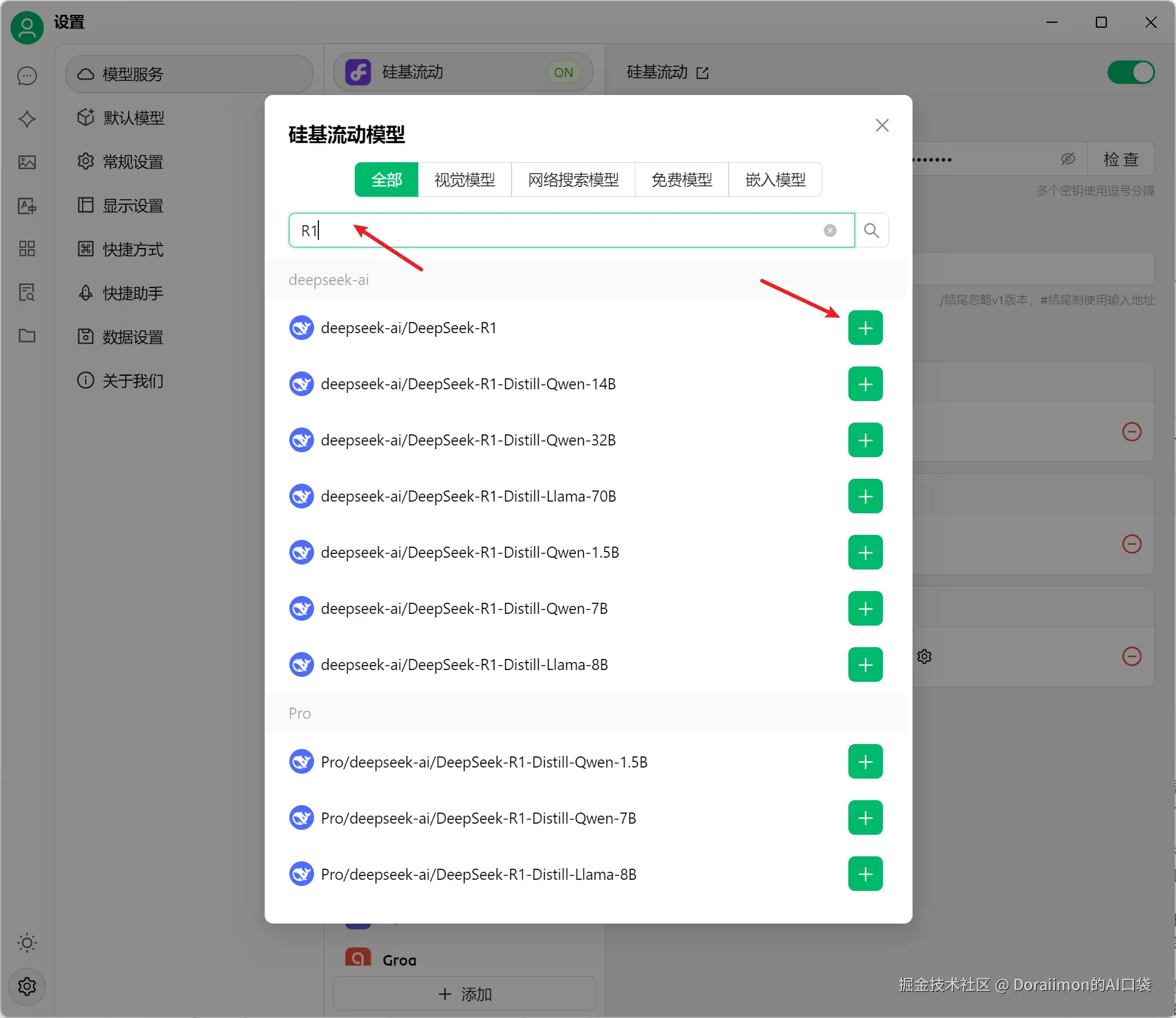The image size is (1176, 1018).
Task: Select 硅基流动 in the provider list
Action: (463, 72)
